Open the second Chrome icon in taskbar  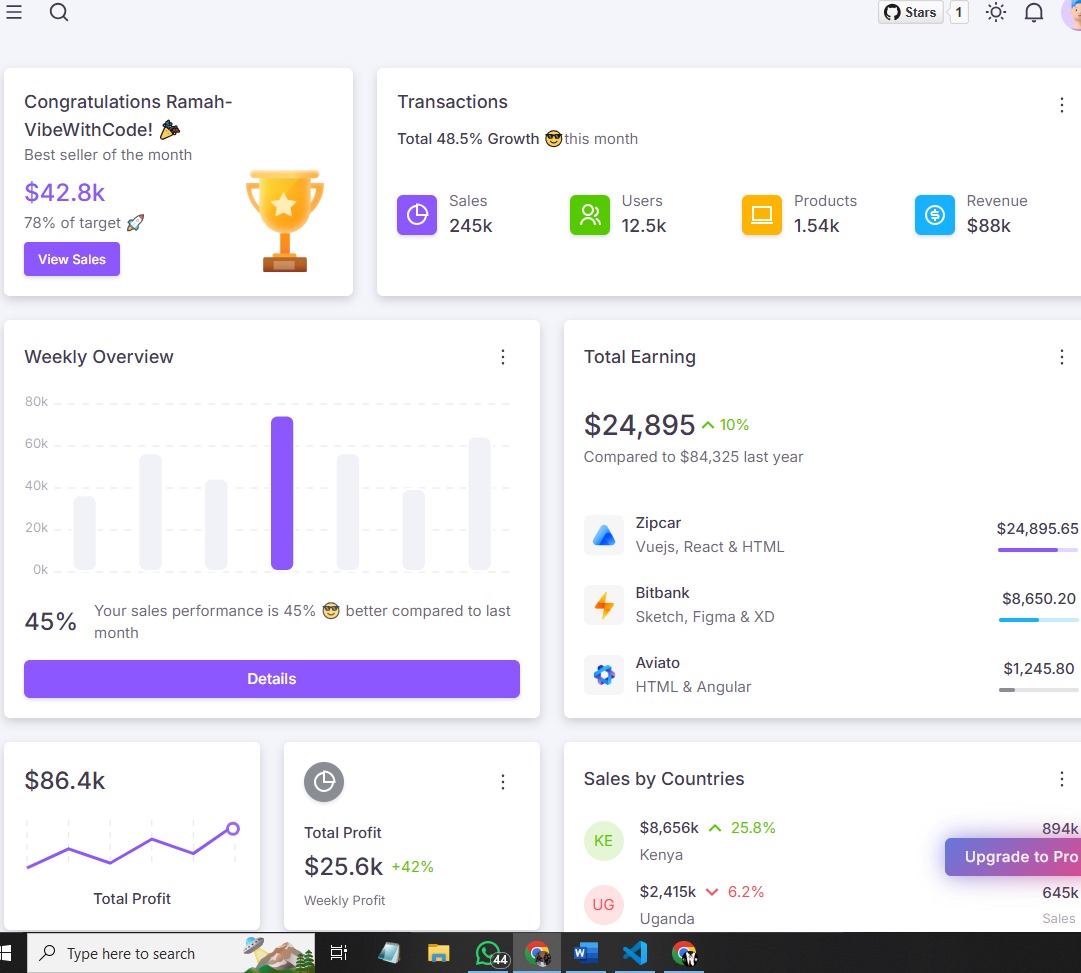(x=684, y=953)
